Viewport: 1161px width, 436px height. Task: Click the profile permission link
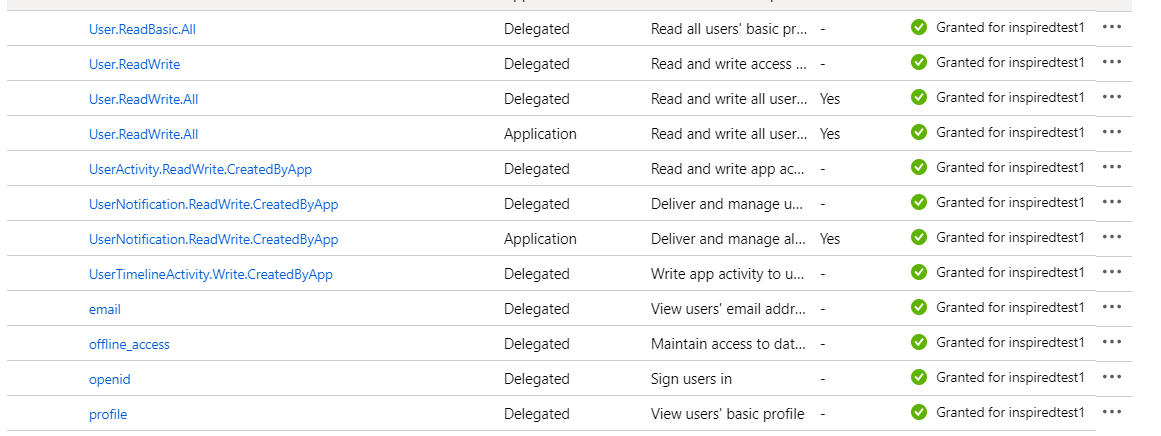point(108,414)
